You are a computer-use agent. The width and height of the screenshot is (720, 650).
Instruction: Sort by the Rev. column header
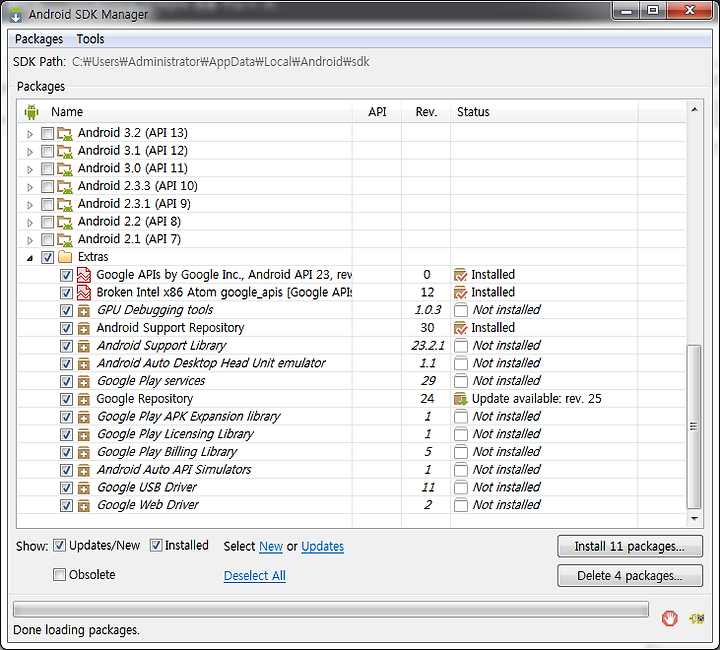tap(426, 112)
